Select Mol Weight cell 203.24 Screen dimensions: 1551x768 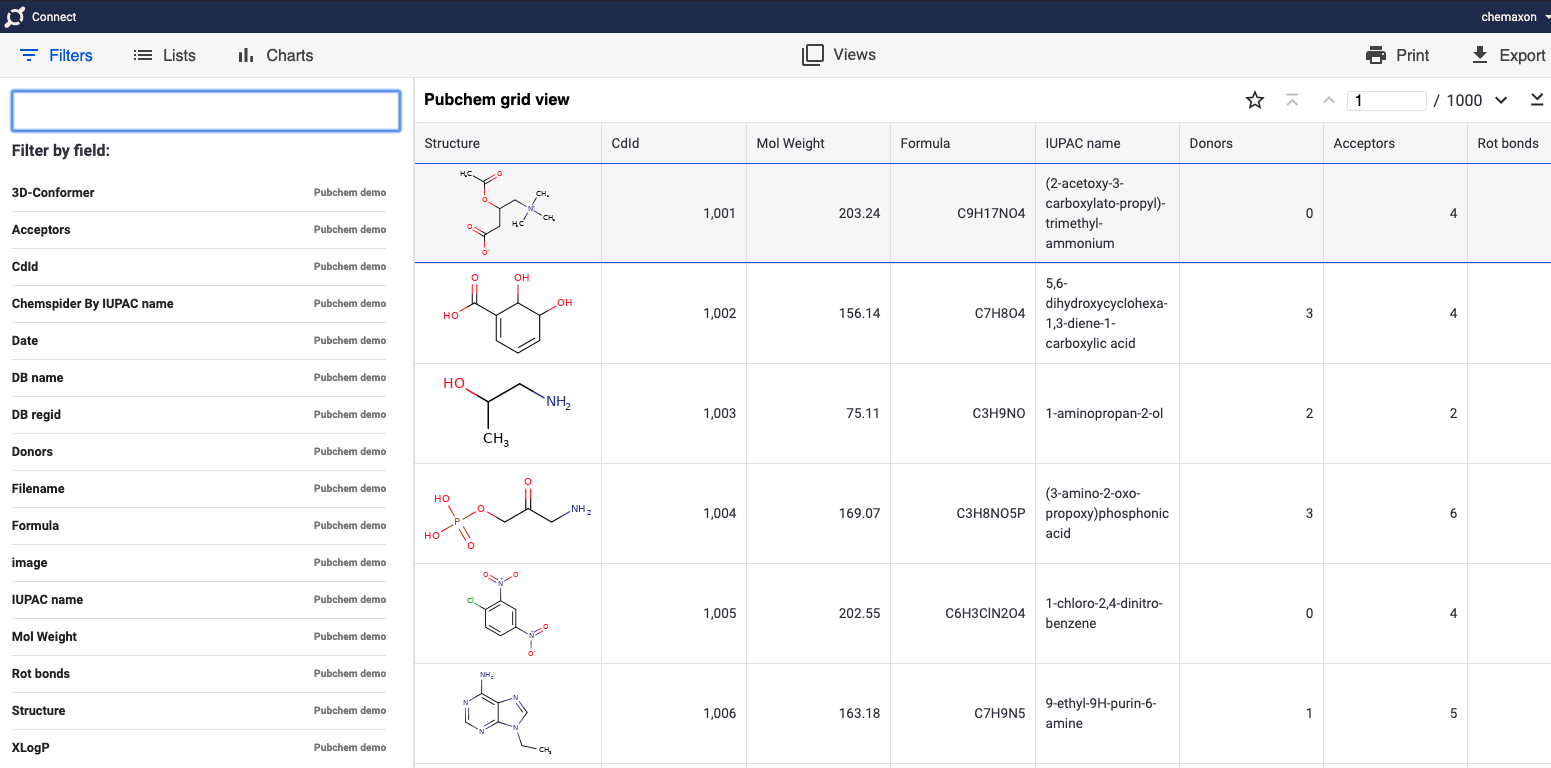(x=818, y=213)
